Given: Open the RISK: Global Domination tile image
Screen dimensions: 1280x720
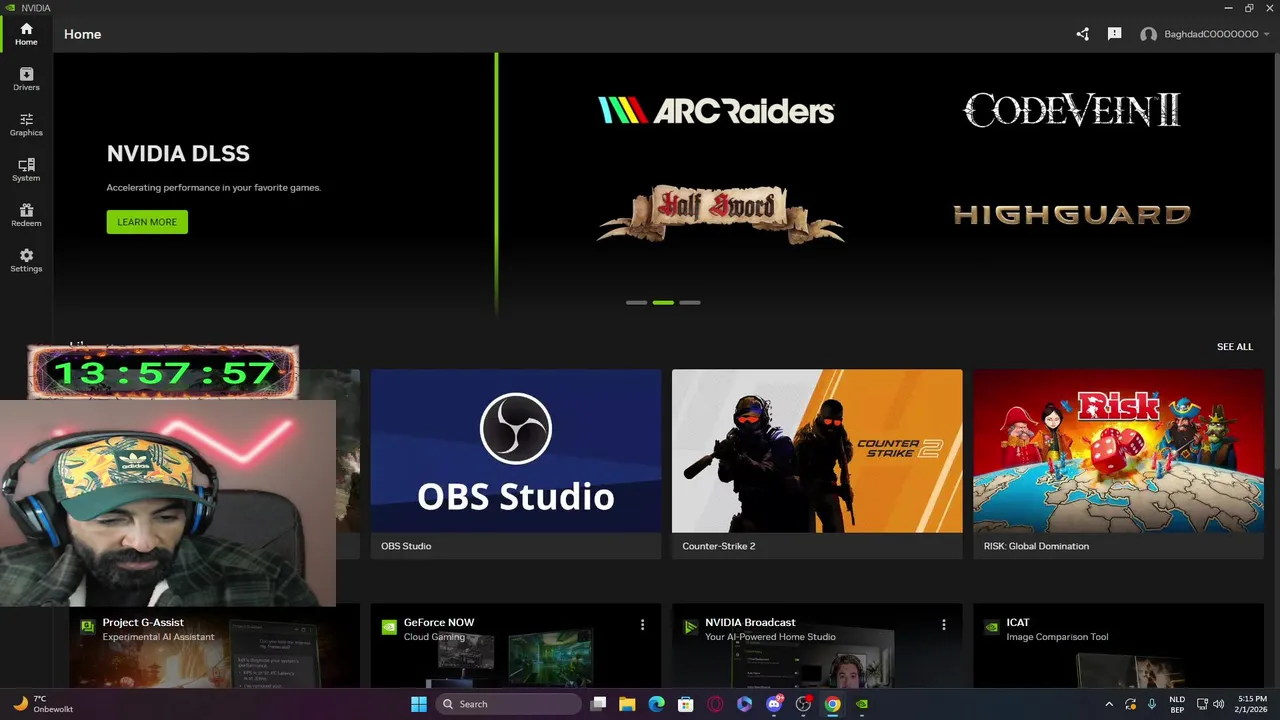Looking at the screenshot, I should tap(1118, 451).
